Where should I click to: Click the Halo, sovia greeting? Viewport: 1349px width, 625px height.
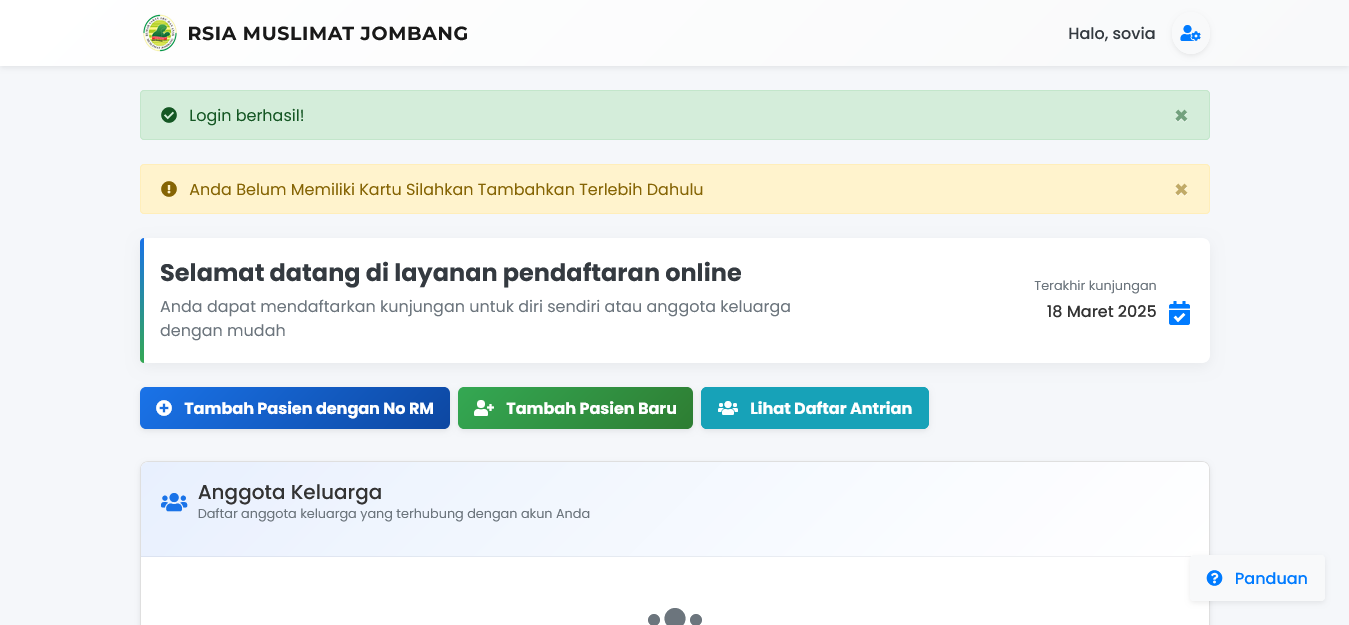tap(1110, 33)
